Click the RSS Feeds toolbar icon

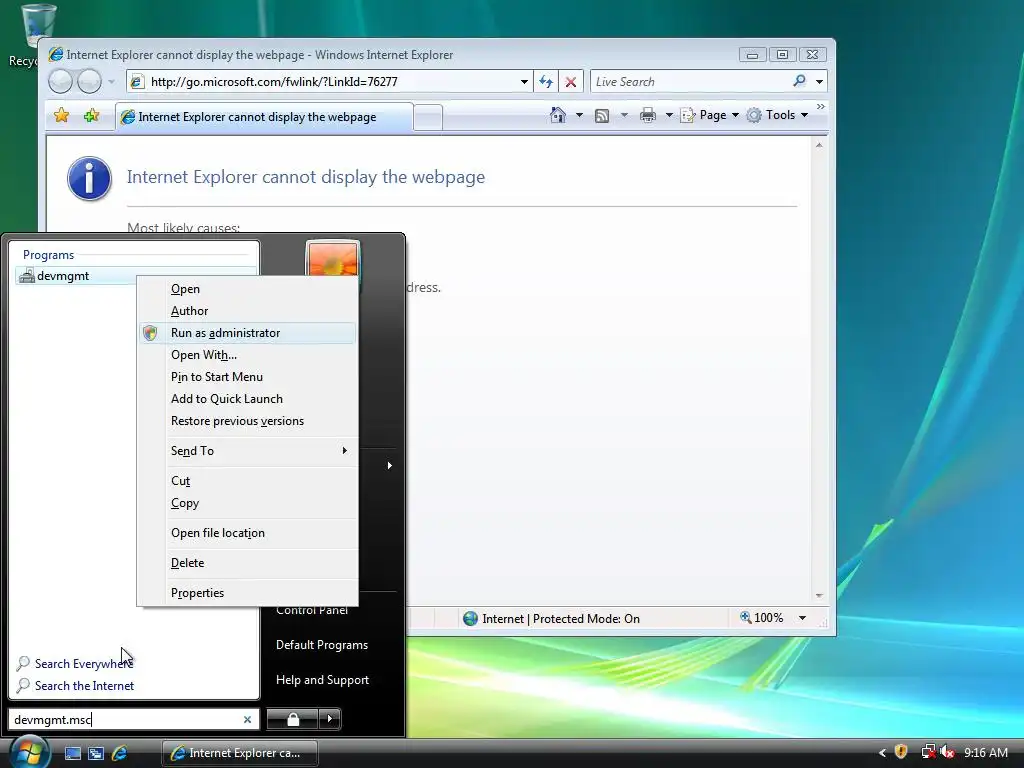point(602,116)
